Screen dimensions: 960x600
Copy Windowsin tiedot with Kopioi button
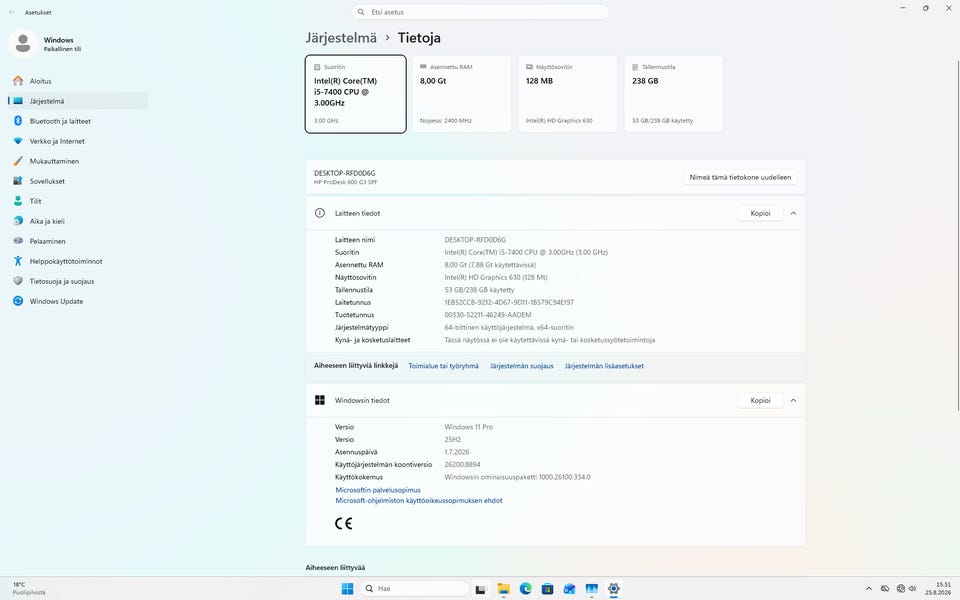[x=760, y=400]
